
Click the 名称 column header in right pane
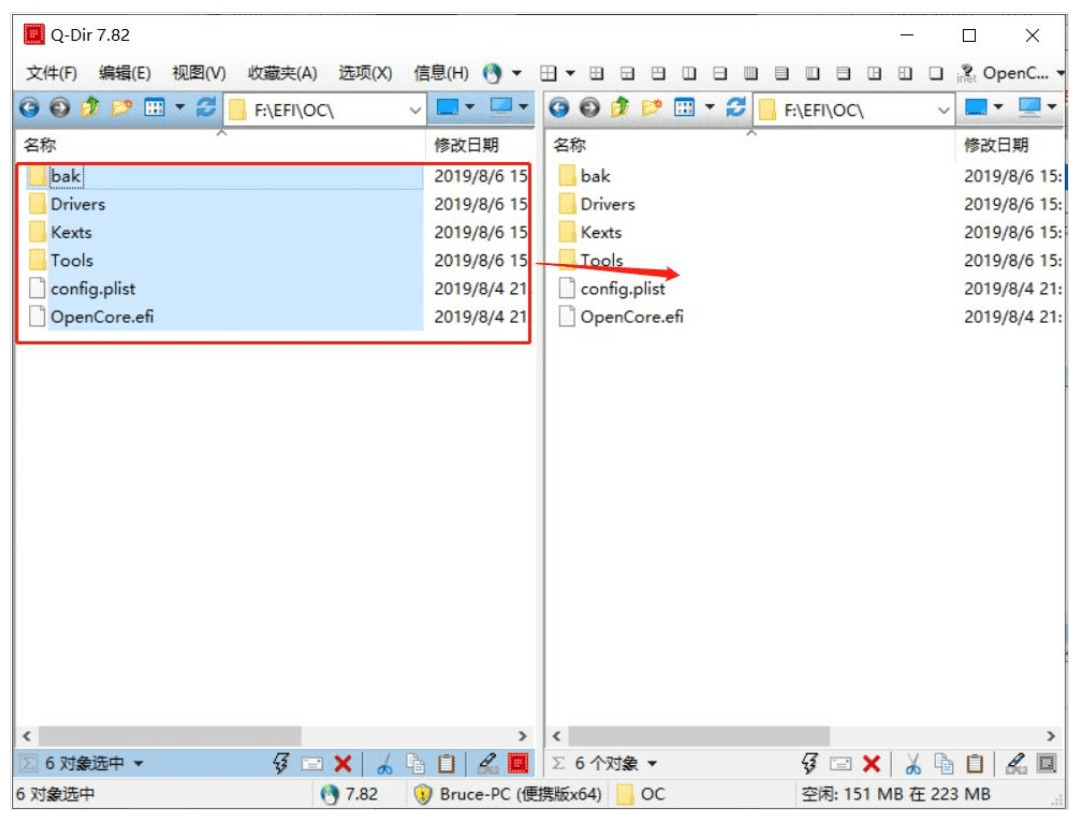coord(570,145)
